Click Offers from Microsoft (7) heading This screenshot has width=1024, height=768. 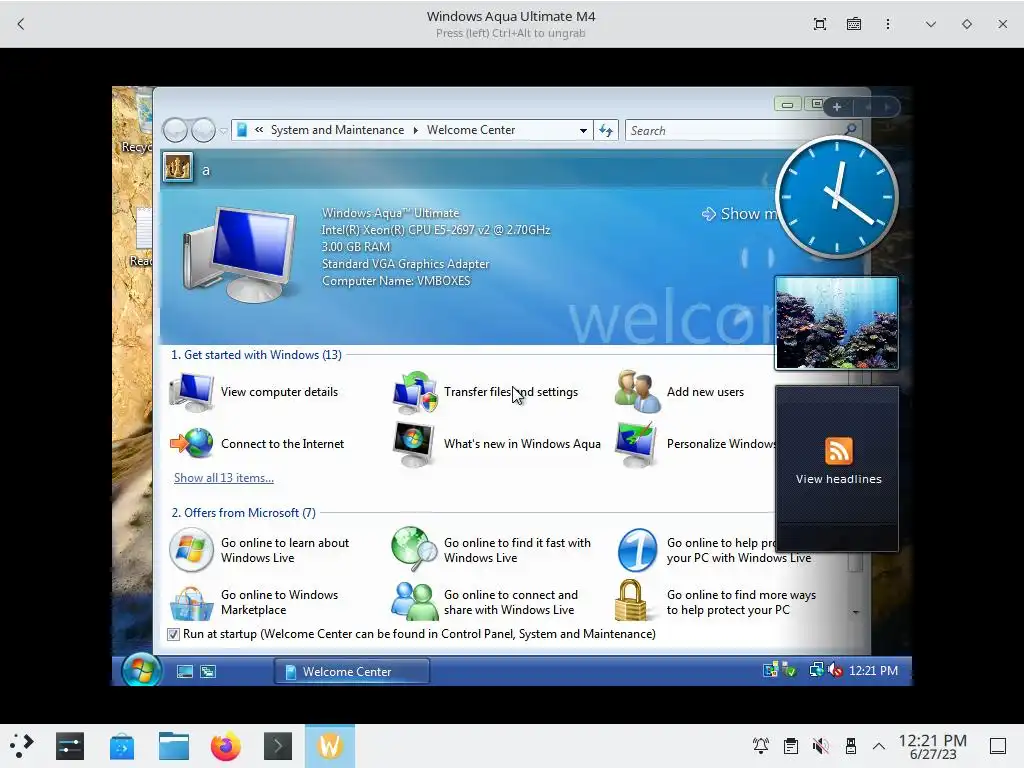tap(243, 513)
